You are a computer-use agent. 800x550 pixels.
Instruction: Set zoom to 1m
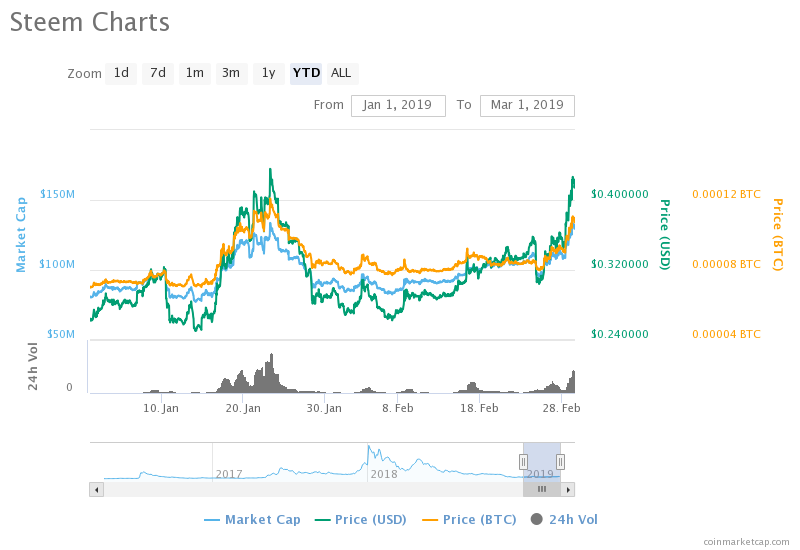point(194,73)
